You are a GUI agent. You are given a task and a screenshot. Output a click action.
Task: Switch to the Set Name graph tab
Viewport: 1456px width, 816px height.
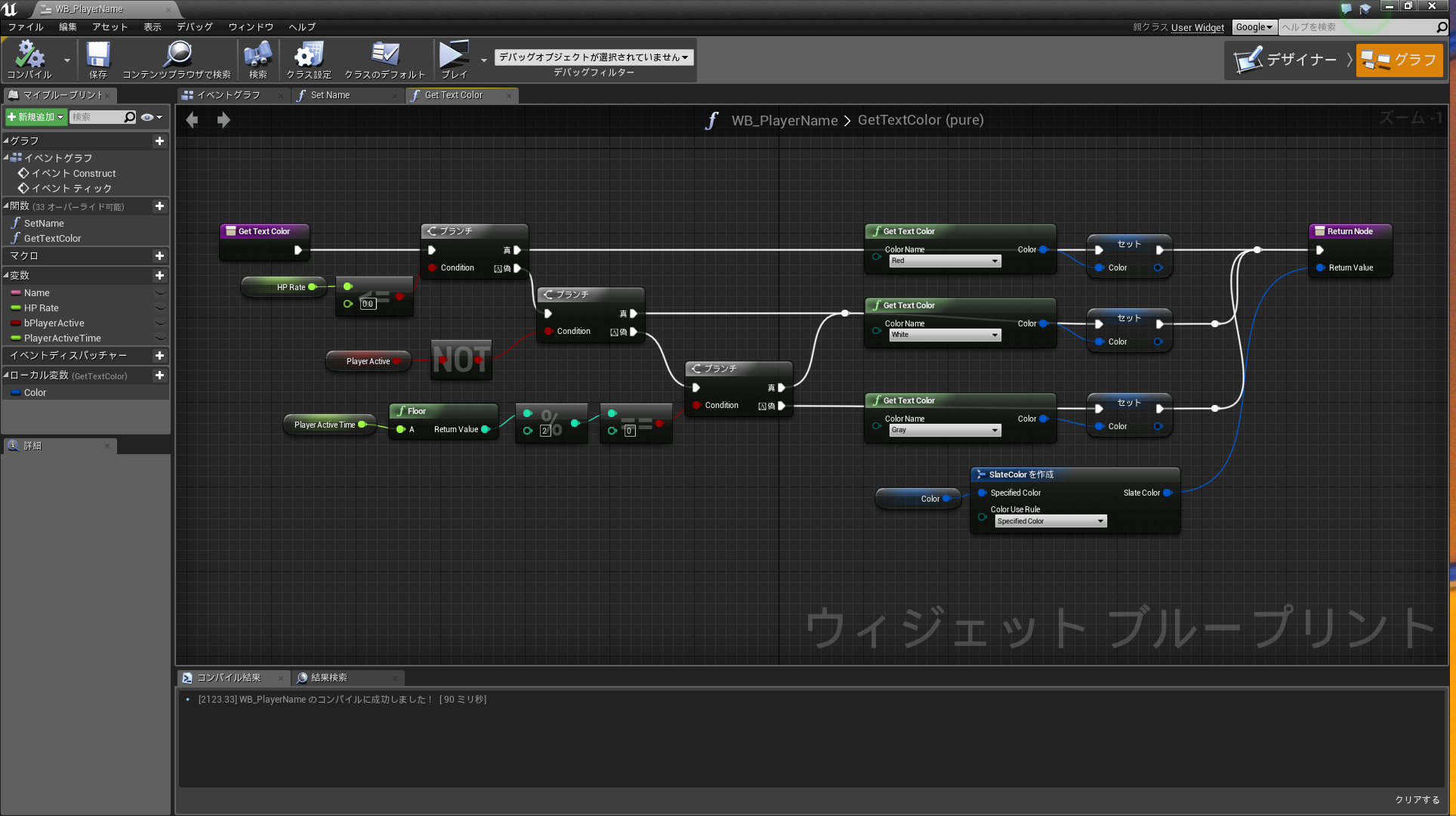coord(330,95)
